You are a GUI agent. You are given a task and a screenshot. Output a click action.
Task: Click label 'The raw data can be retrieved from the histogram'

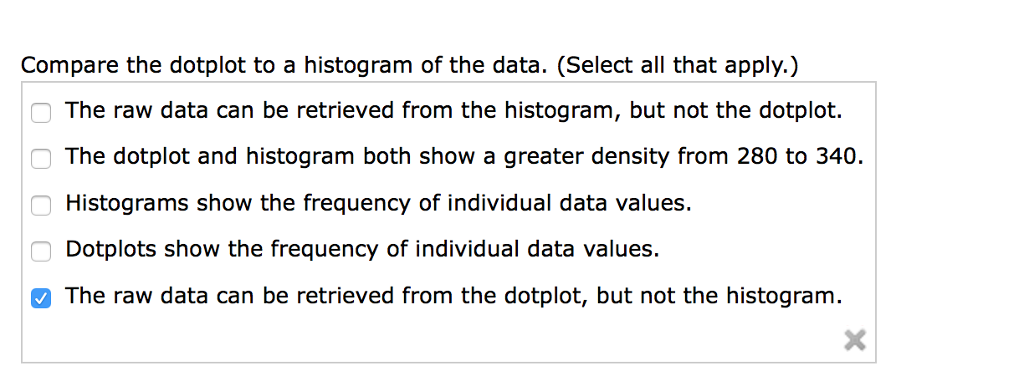(x=454, y=111)
